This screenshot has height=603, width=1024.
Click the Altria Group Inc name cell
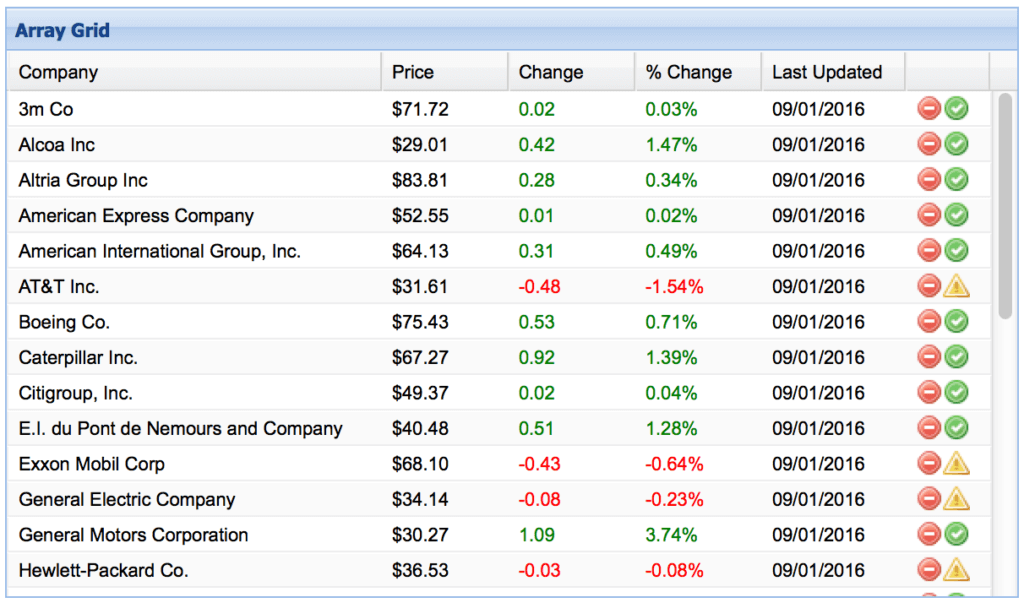tap(194, 180)
